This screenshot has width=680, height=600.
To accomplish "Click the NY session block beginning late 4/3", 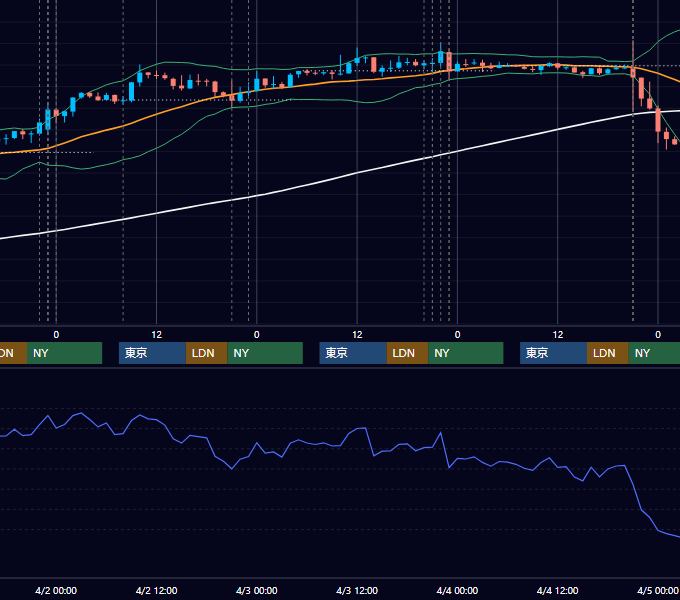I will tap(466, 353).
